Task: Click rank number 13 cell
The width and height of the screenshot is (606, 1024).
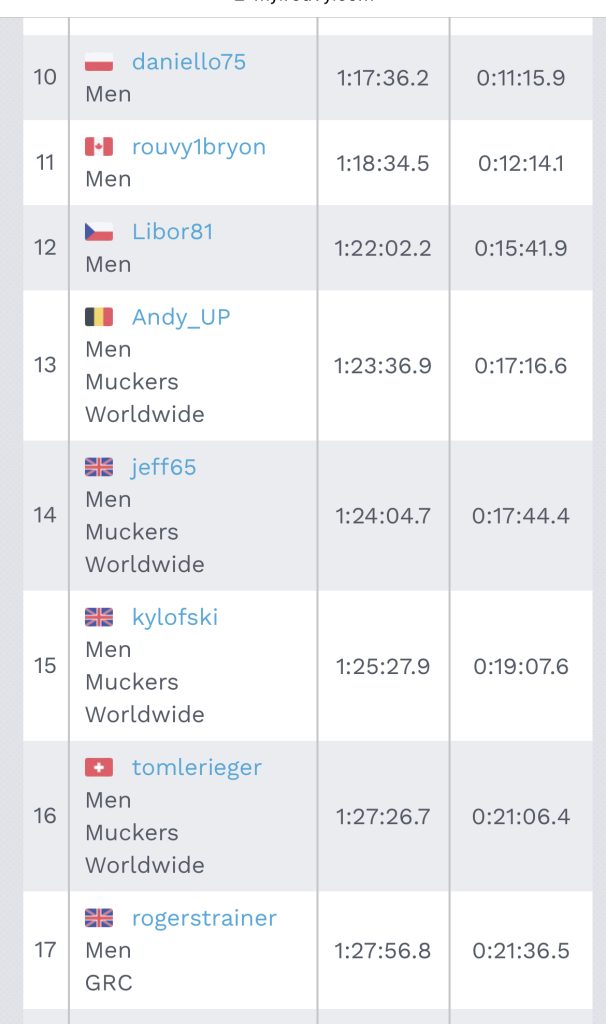Action: [x=45, y=365]
